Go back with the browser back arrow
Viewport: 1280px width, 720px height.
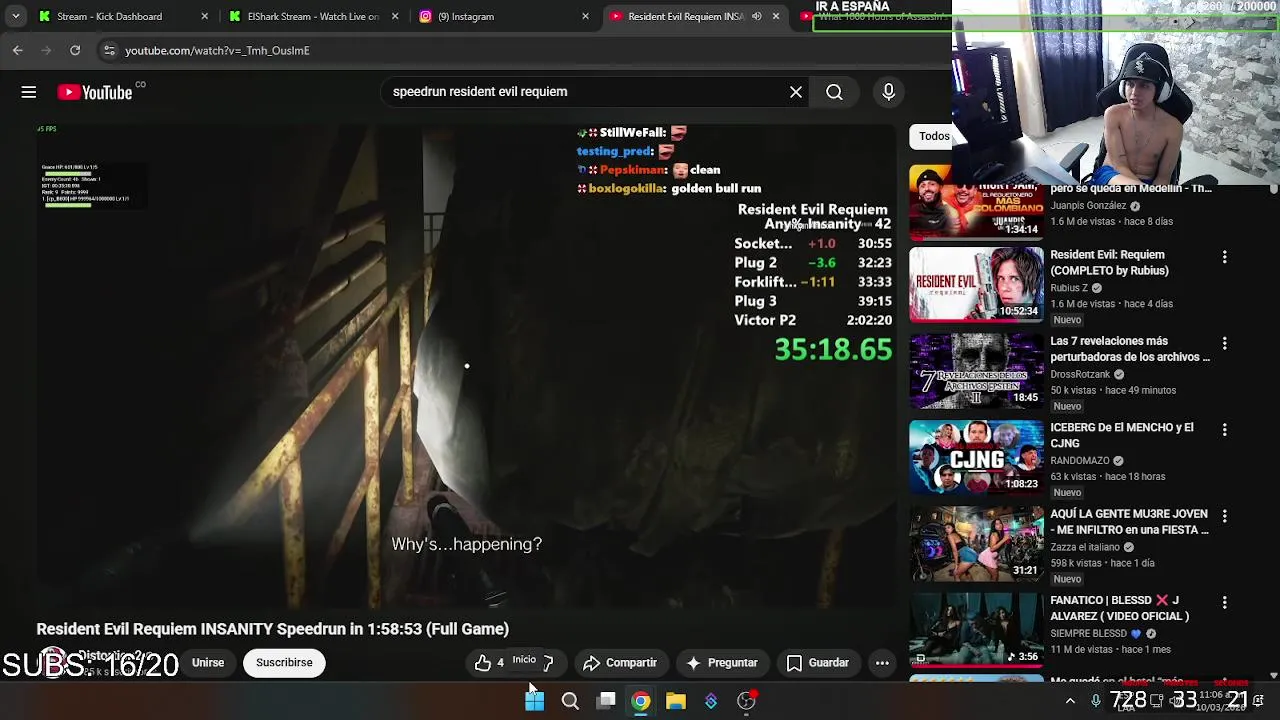pyautogui.click(x=18, y=50)
